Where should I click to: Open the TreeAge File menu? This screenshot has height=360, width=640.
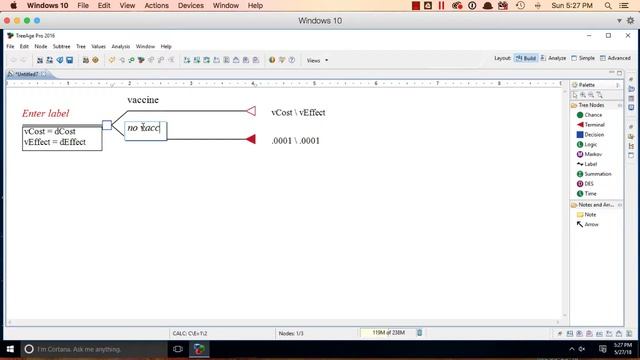tap(10, 47)
